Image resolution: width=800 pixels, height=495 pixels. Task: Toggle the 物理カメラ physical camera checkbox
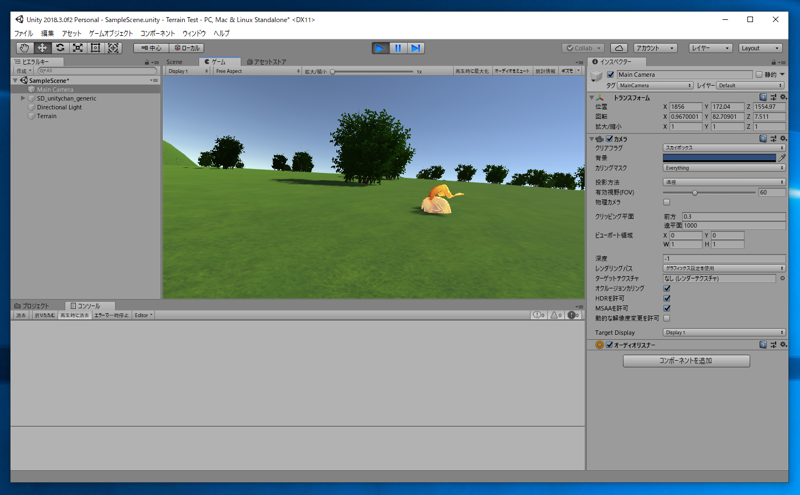(x=666, y=202)
